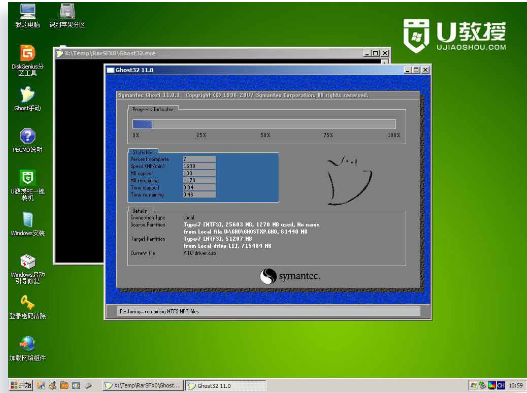Screen dimensions: 527x393
Task: Launch the DiskGenius partition tool icon
Action: (x=28, y=60)
